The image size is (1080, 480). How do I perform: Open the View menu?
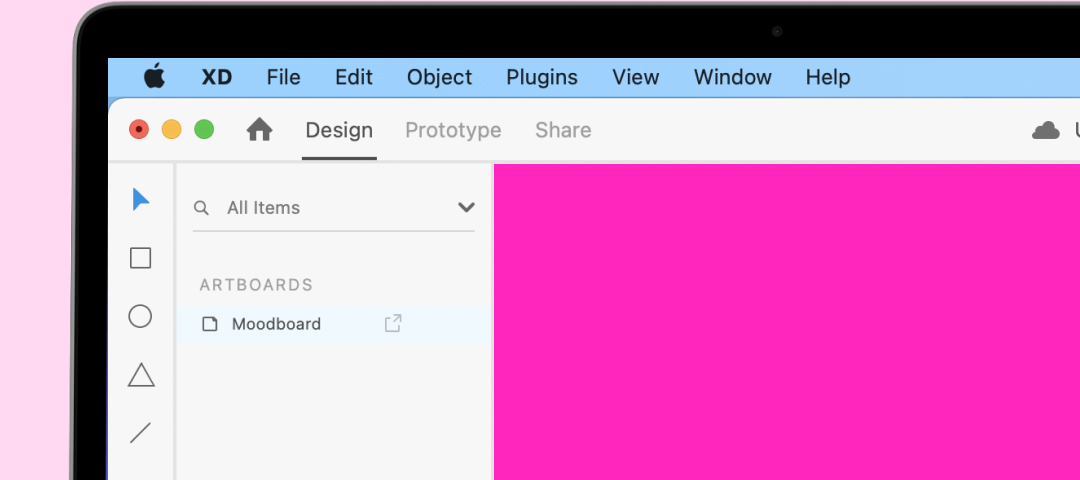[x=635, y=77]
